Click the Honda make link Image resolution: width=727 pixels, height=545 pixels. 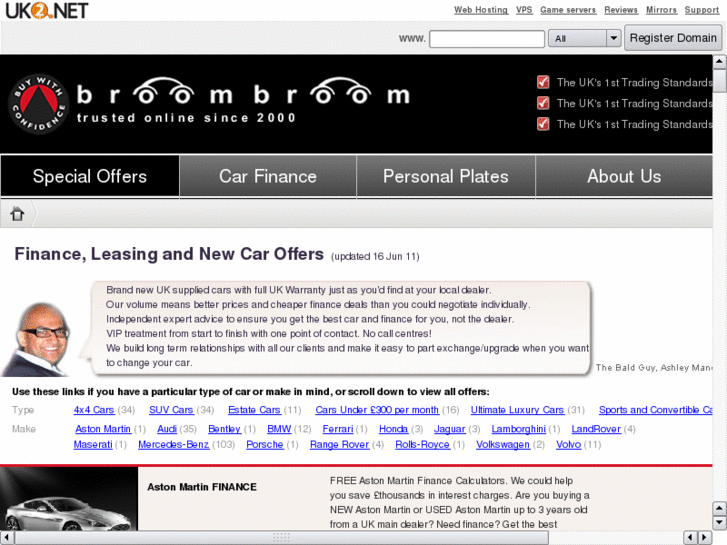coord(393,429)
